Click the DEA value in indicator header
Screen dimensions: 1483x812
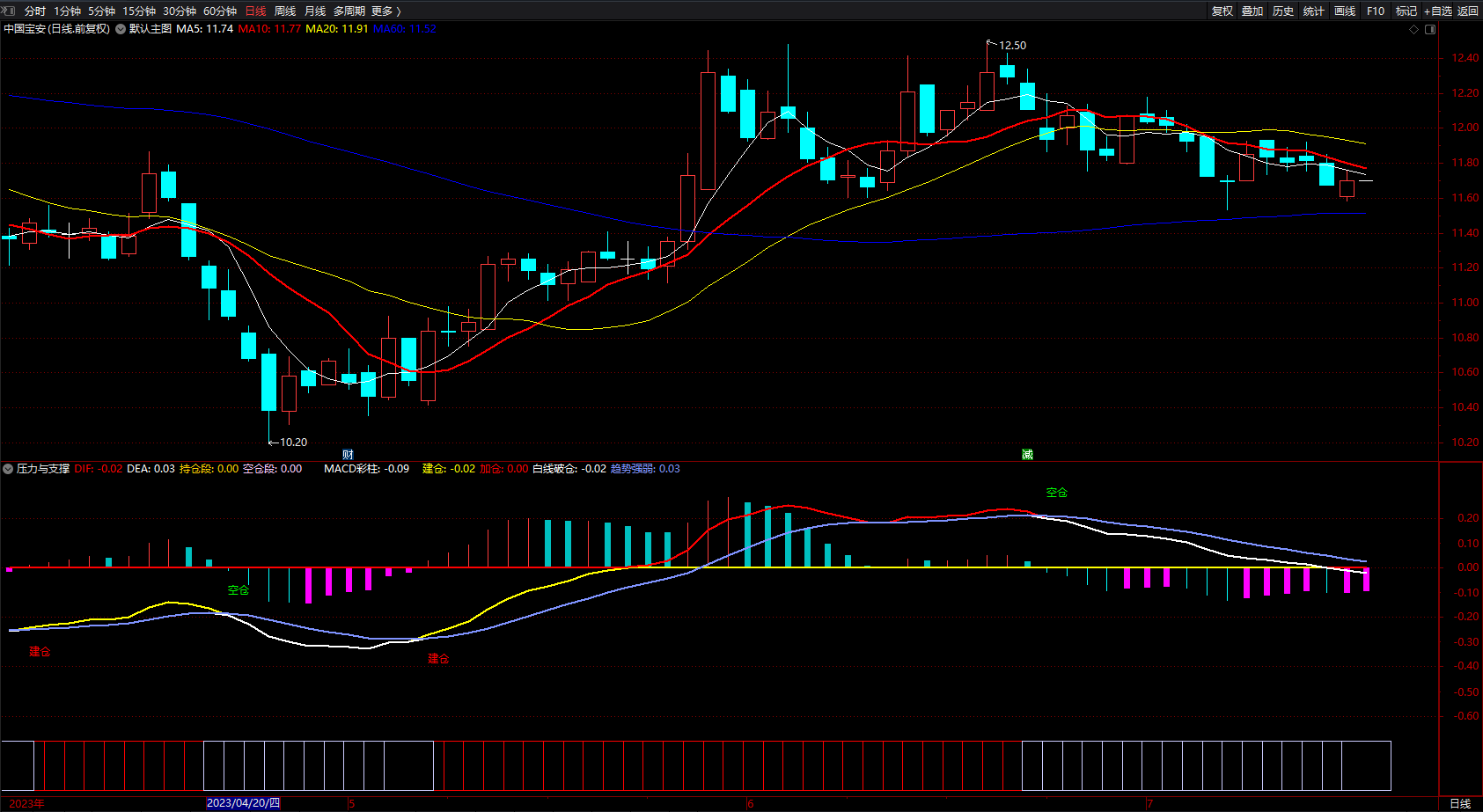[151, 469]
